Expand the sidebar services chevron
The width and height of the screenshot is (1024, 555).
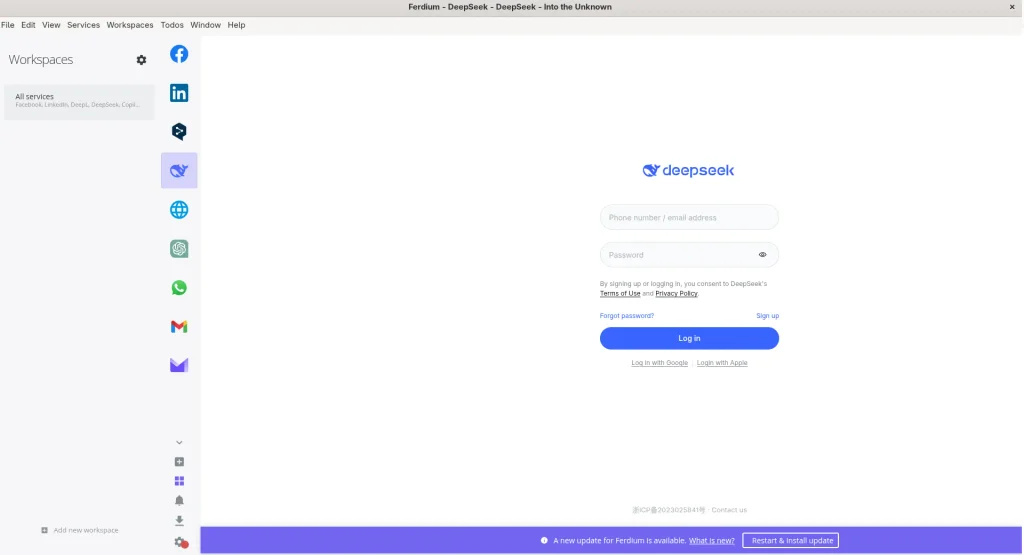pyautogui.click(x=179, y=443)
